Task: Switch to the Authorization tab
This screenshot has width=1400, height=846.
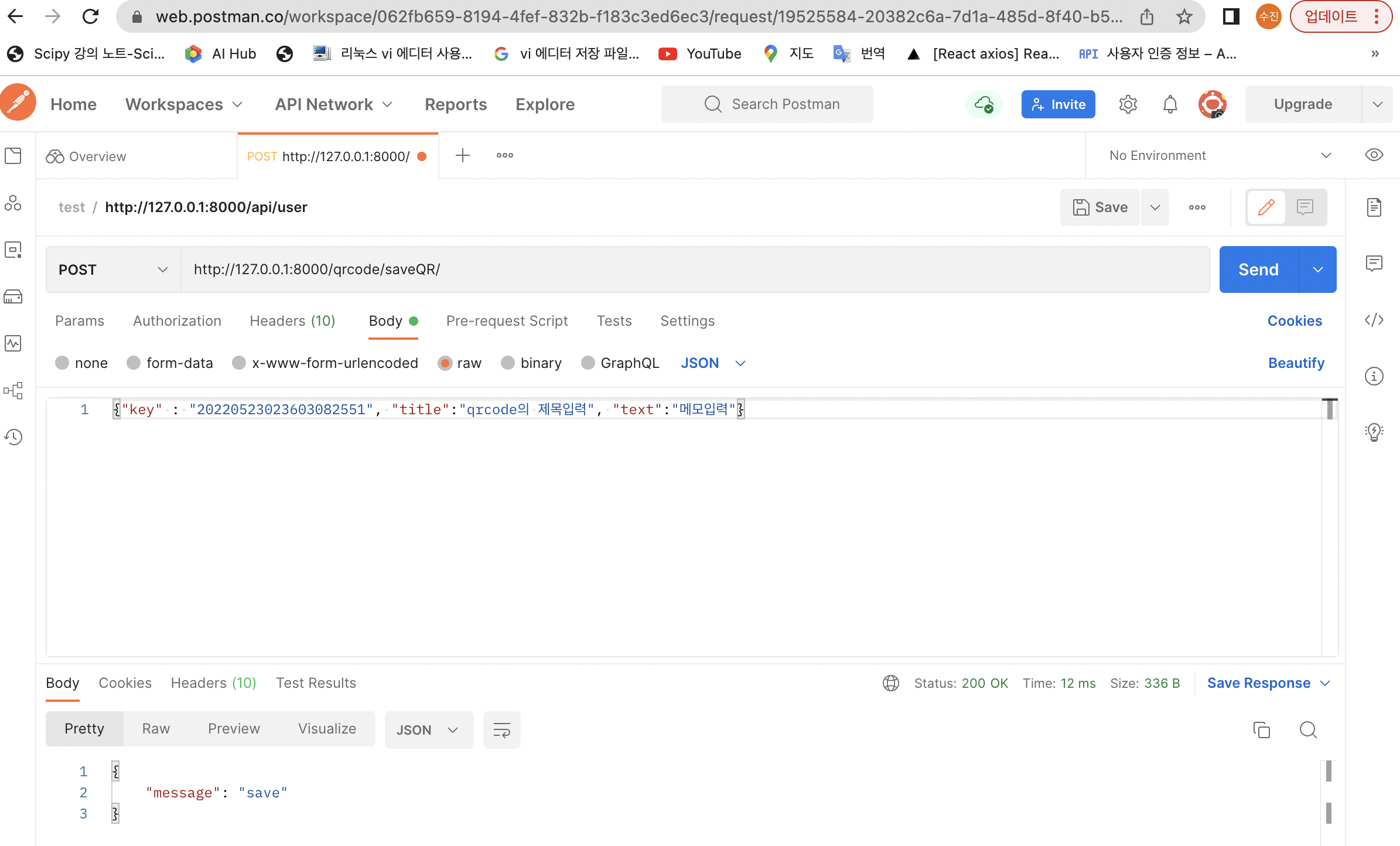Action: pos(177,321)
